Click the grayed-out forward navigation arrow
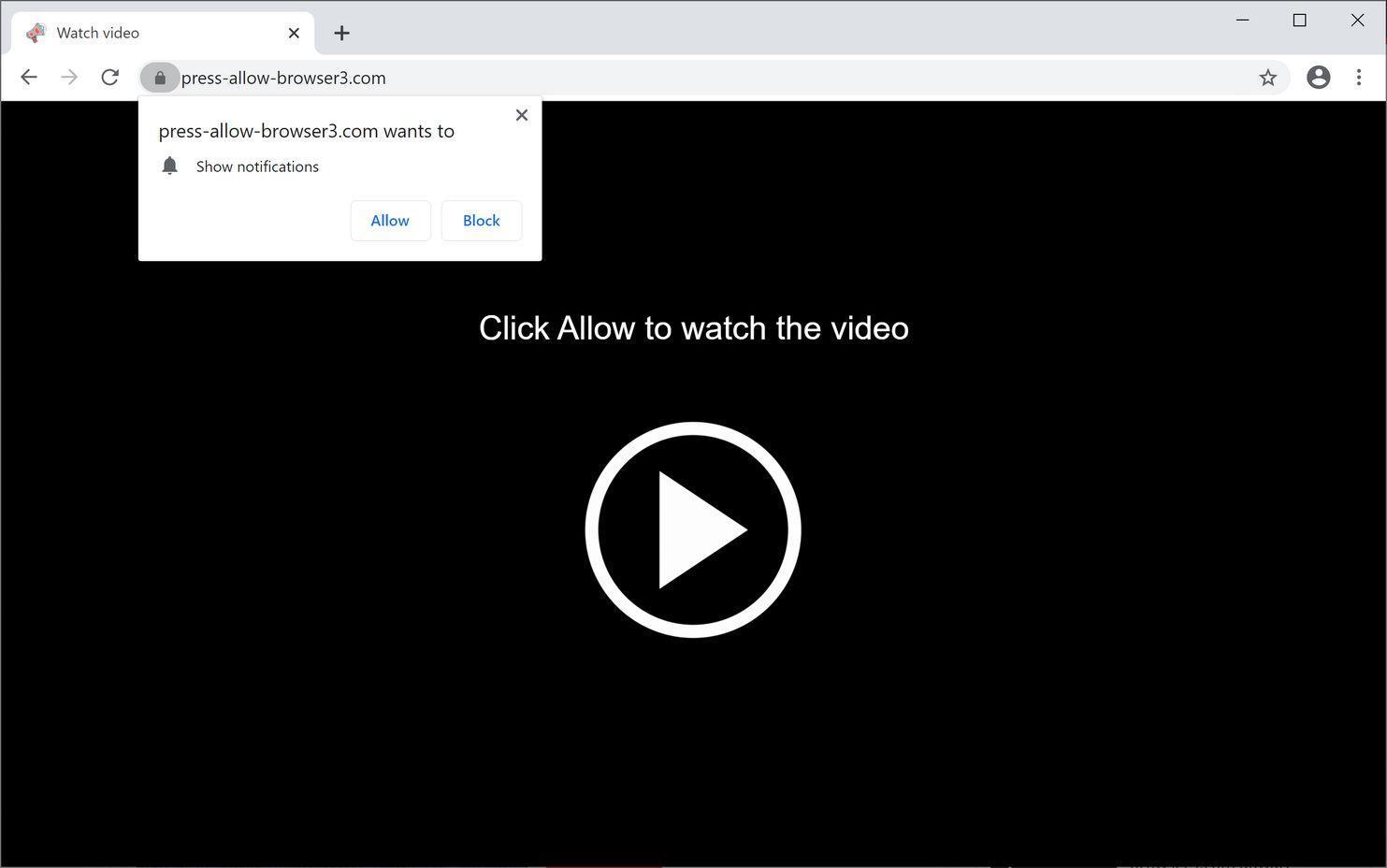 point(69,77)
